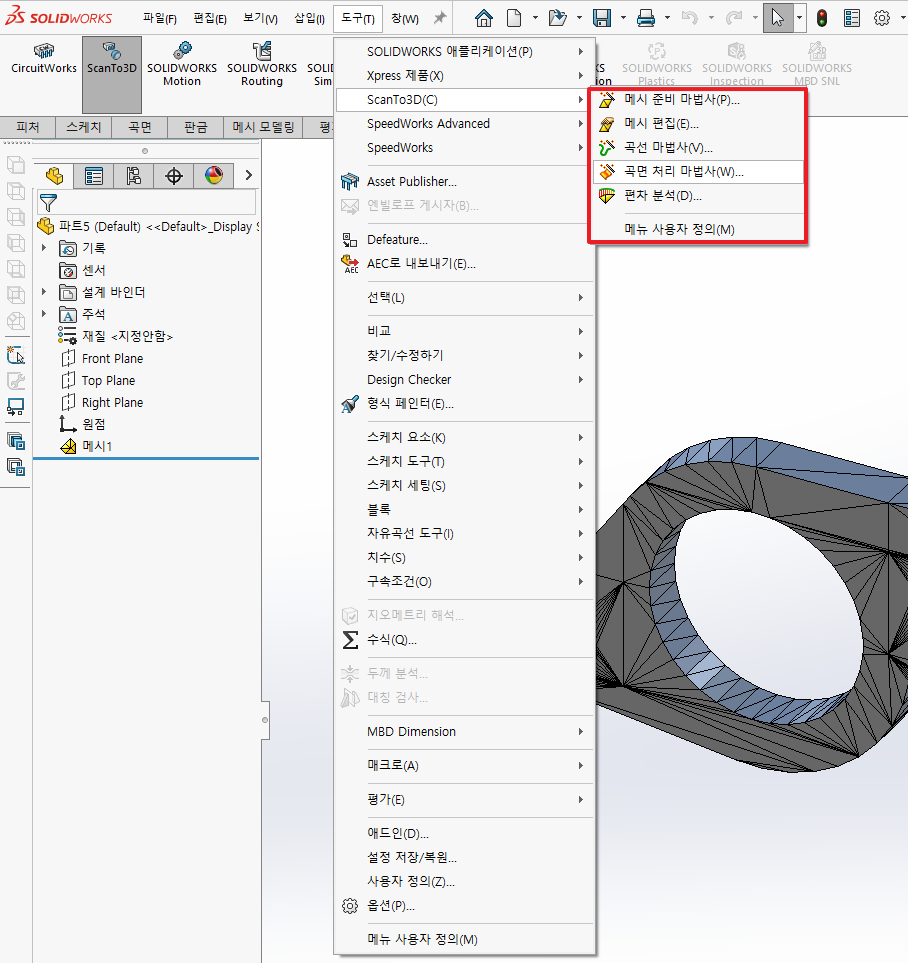
Task: Print using the printer icon
Action: pyautogui.click(x=646, y=18)
